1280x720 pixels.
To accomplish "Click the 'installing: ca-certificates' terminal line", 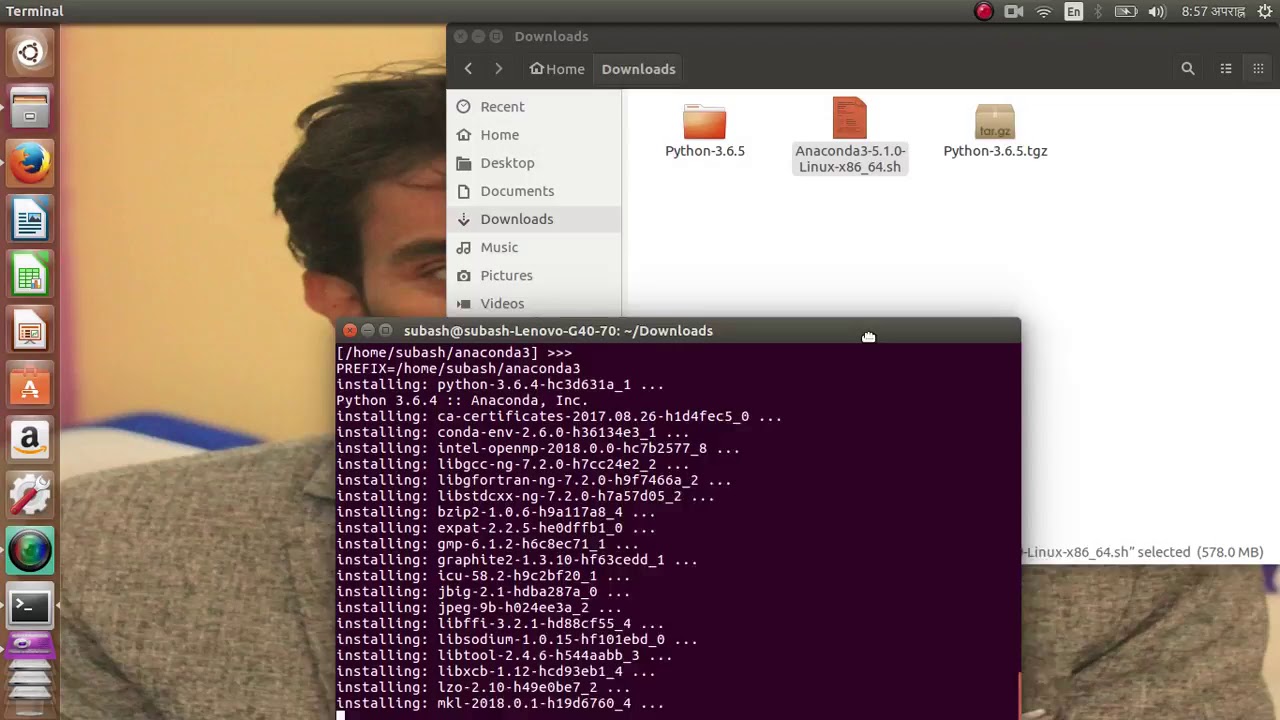I will point(559,417).
